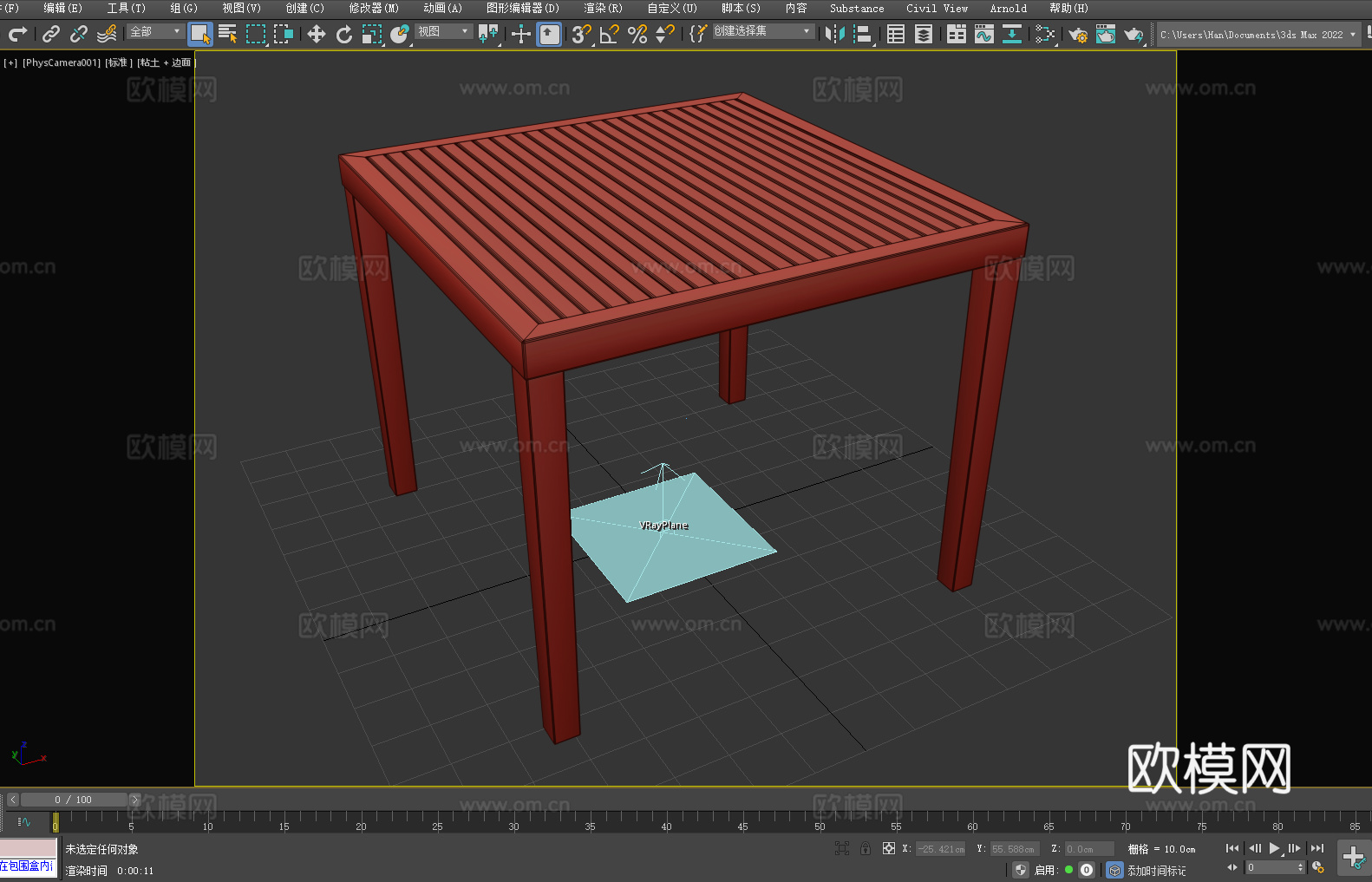Viewport: 1372px width, 882px height.
Task: Open the 创建(C) menu
Action: (x=305, y=8)
